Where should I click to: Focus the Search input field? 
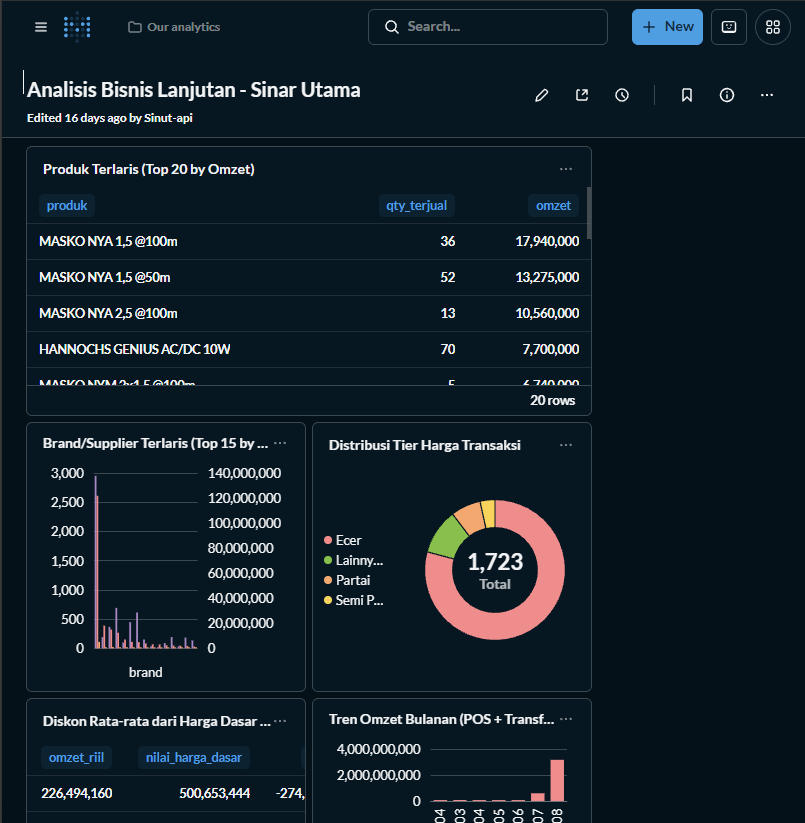point(488,27)
